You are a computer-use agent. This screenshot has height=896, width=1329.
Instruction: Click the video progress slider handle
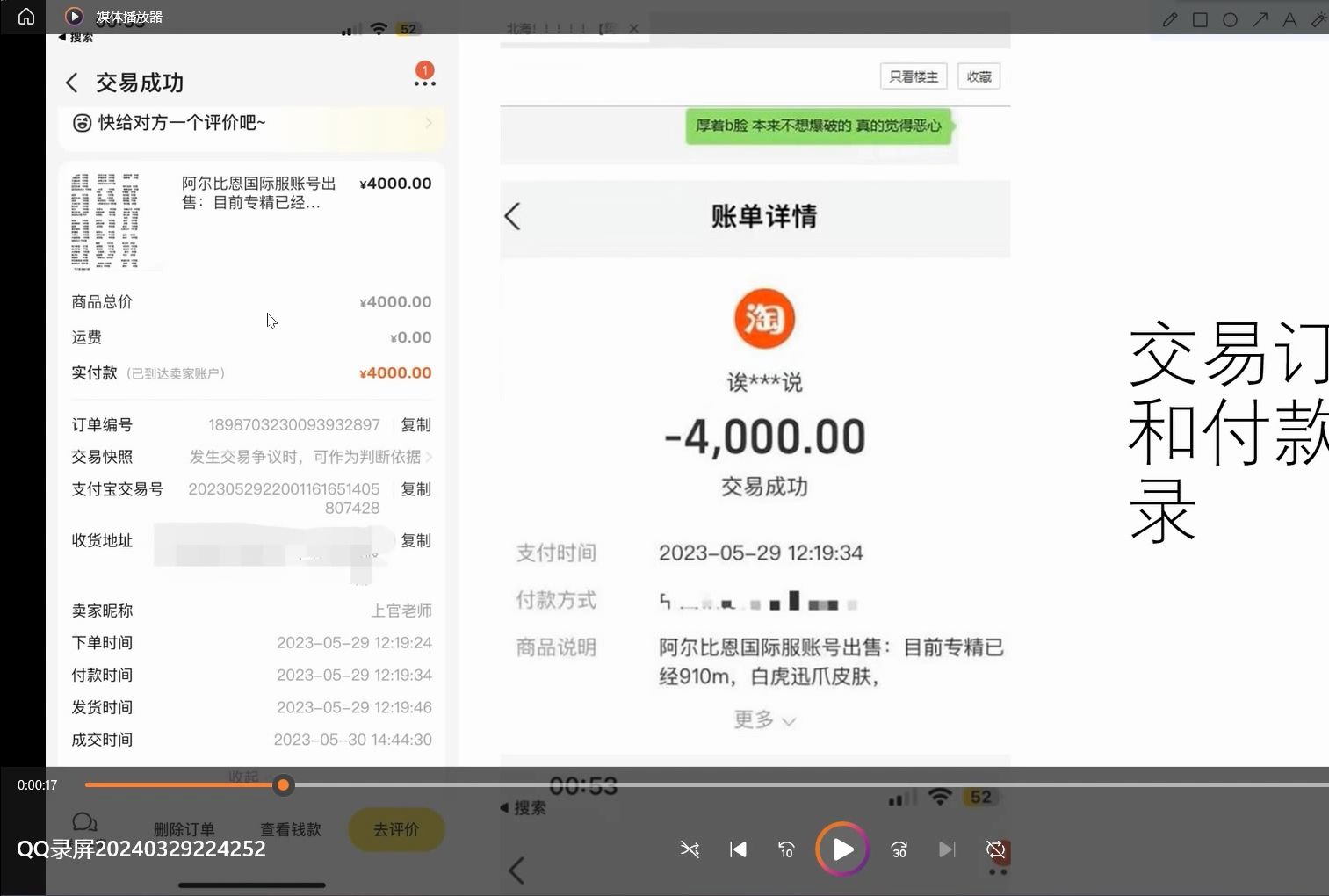point(283,785)
